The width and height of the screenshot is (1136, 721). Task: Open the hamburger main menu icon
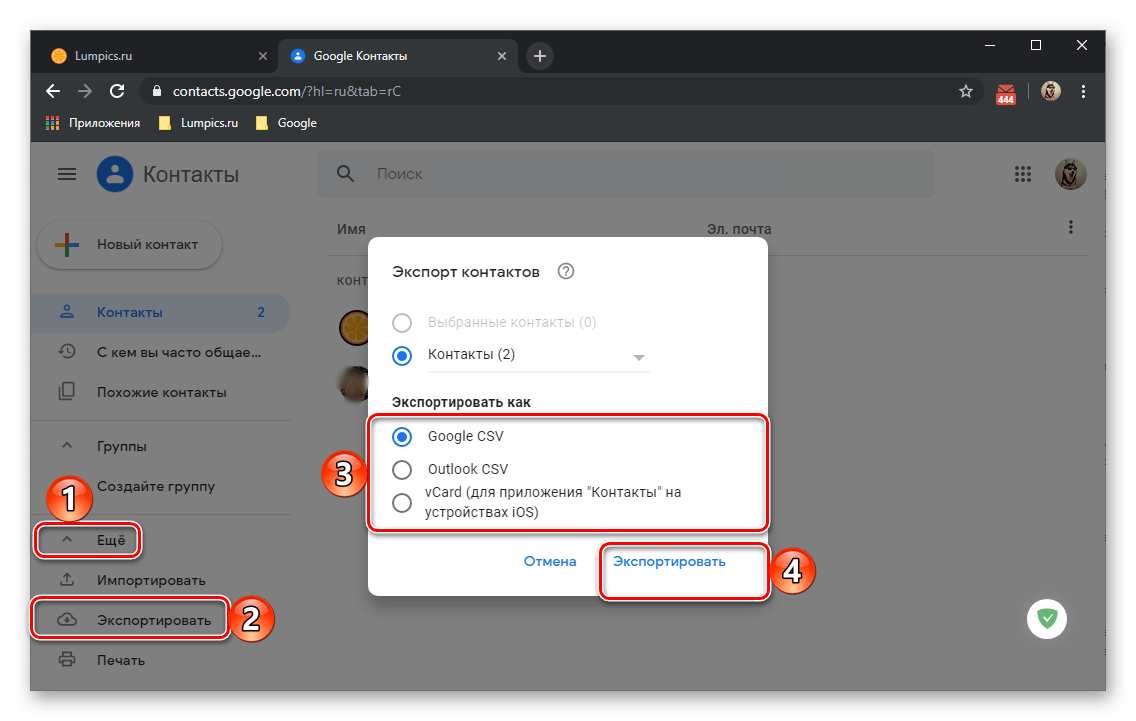pyautogui.click(x=67, y=174)
